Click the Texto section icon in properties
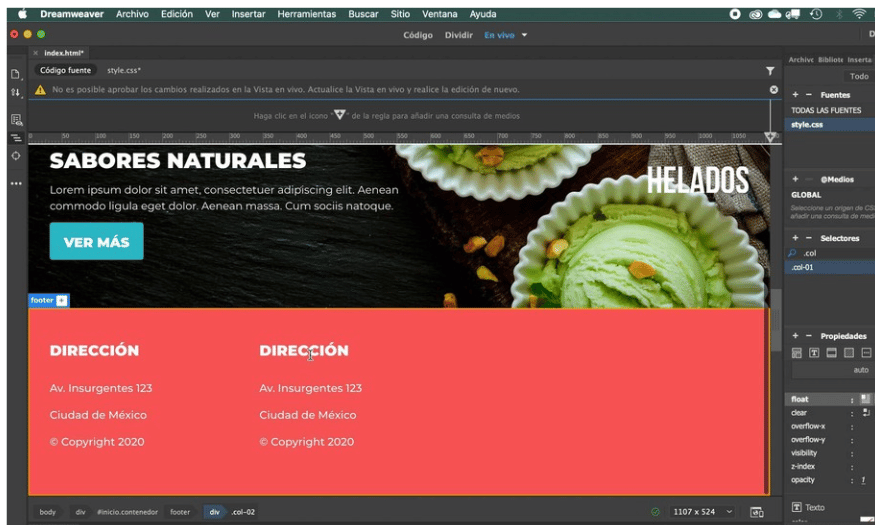875x525 pixels. (x=796, y=507)
